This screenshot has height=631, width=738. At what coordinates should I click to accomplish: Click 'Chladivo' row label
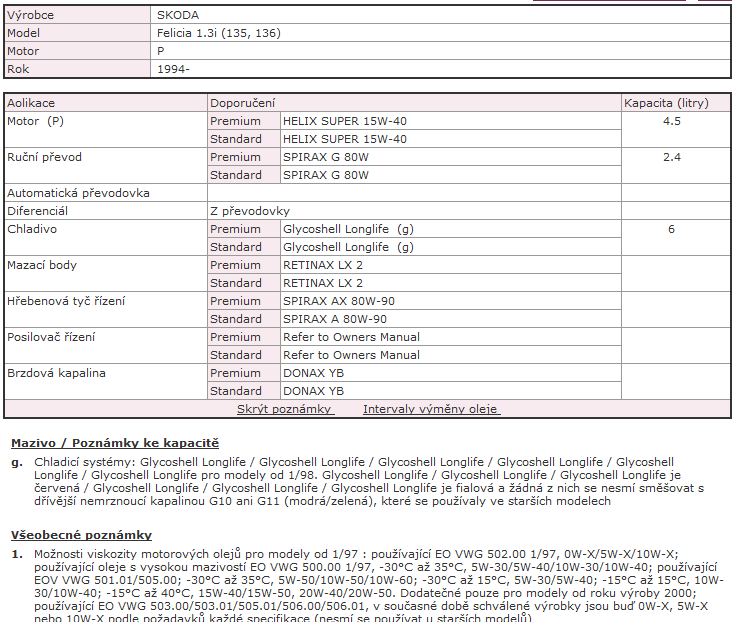tap(32, 229)
